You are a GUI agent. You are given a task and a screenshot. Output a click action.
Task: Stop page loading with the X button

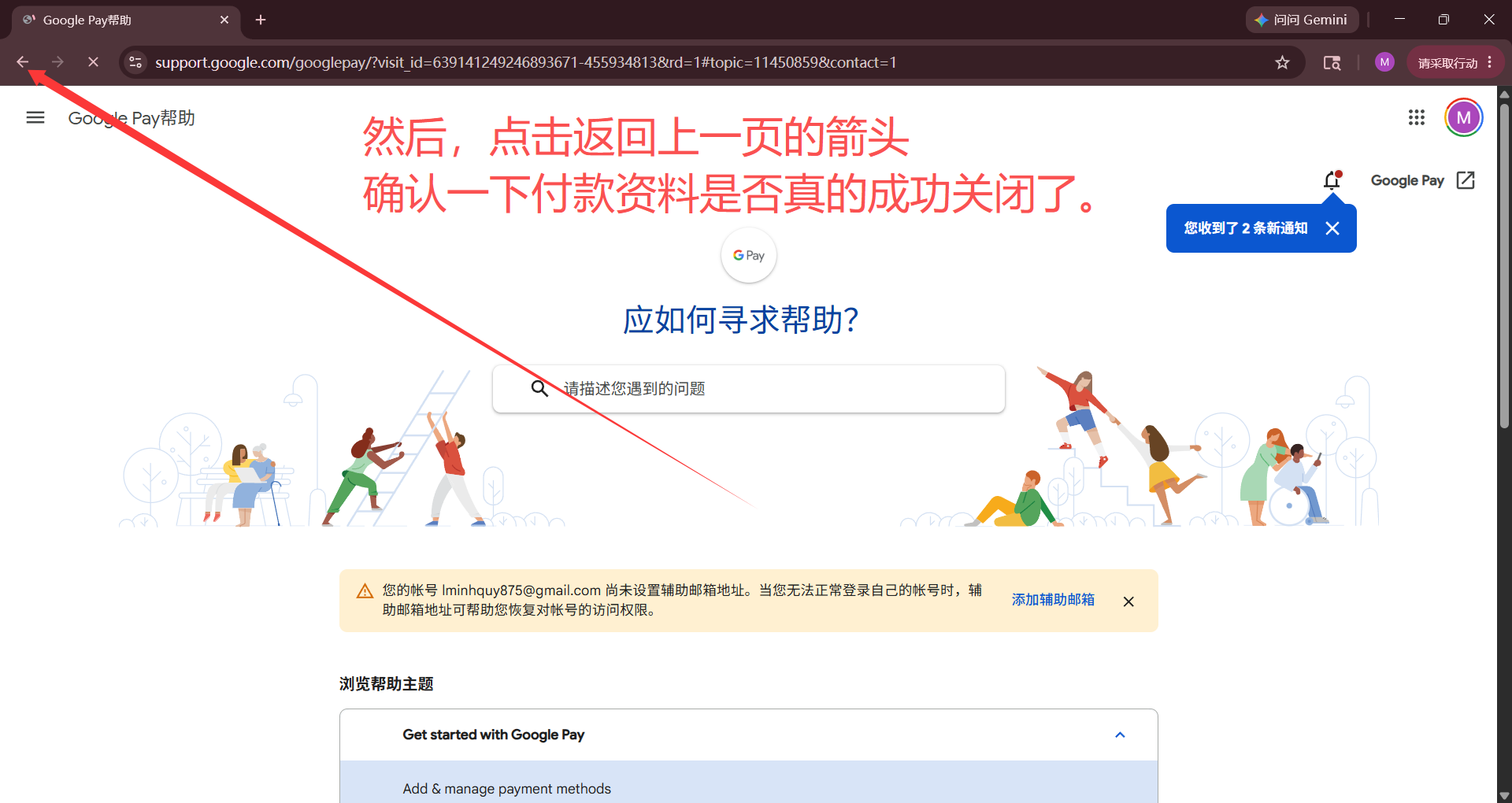pyautogui.click(x=93, y=62)
